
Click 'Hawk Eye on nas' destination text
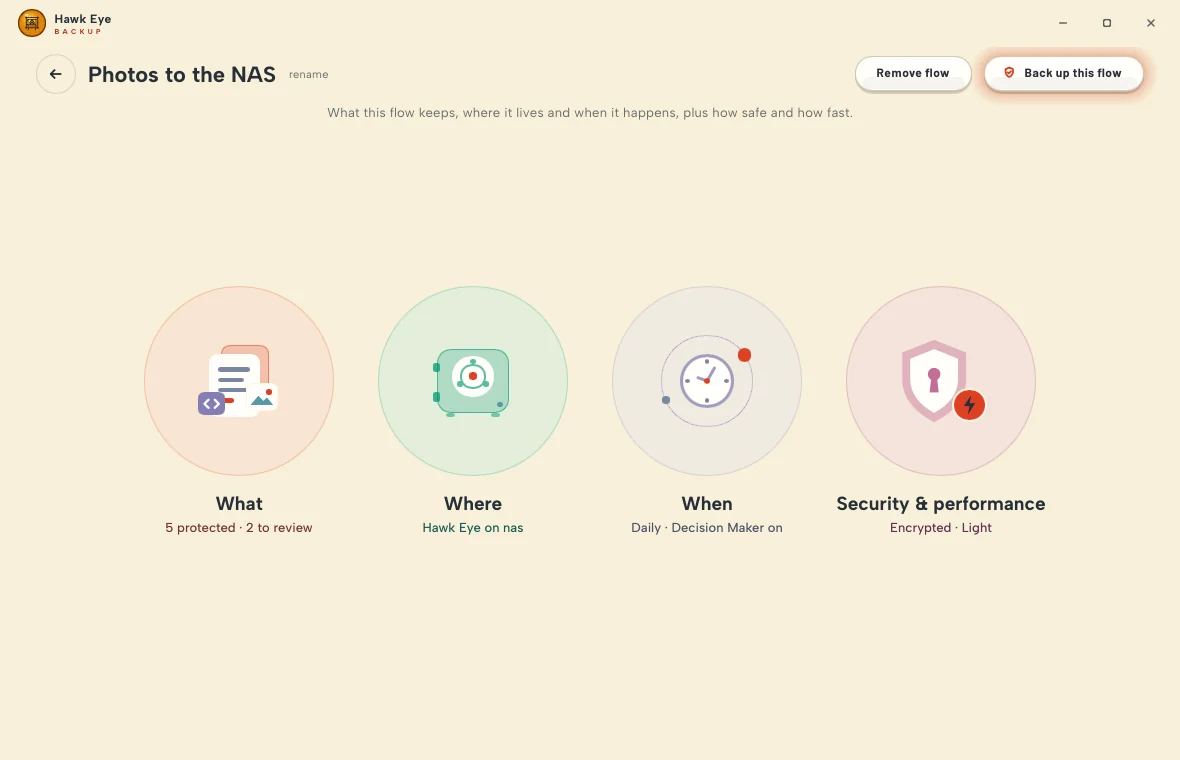tap(473, 527)
